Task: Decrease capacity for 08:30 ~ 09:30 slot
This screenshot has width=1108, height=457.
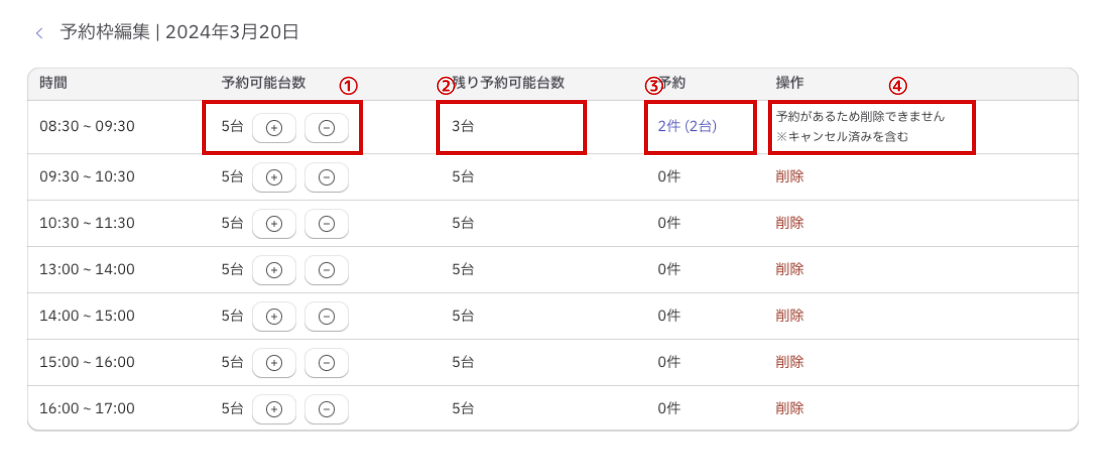Action: (x=326, y=128)
